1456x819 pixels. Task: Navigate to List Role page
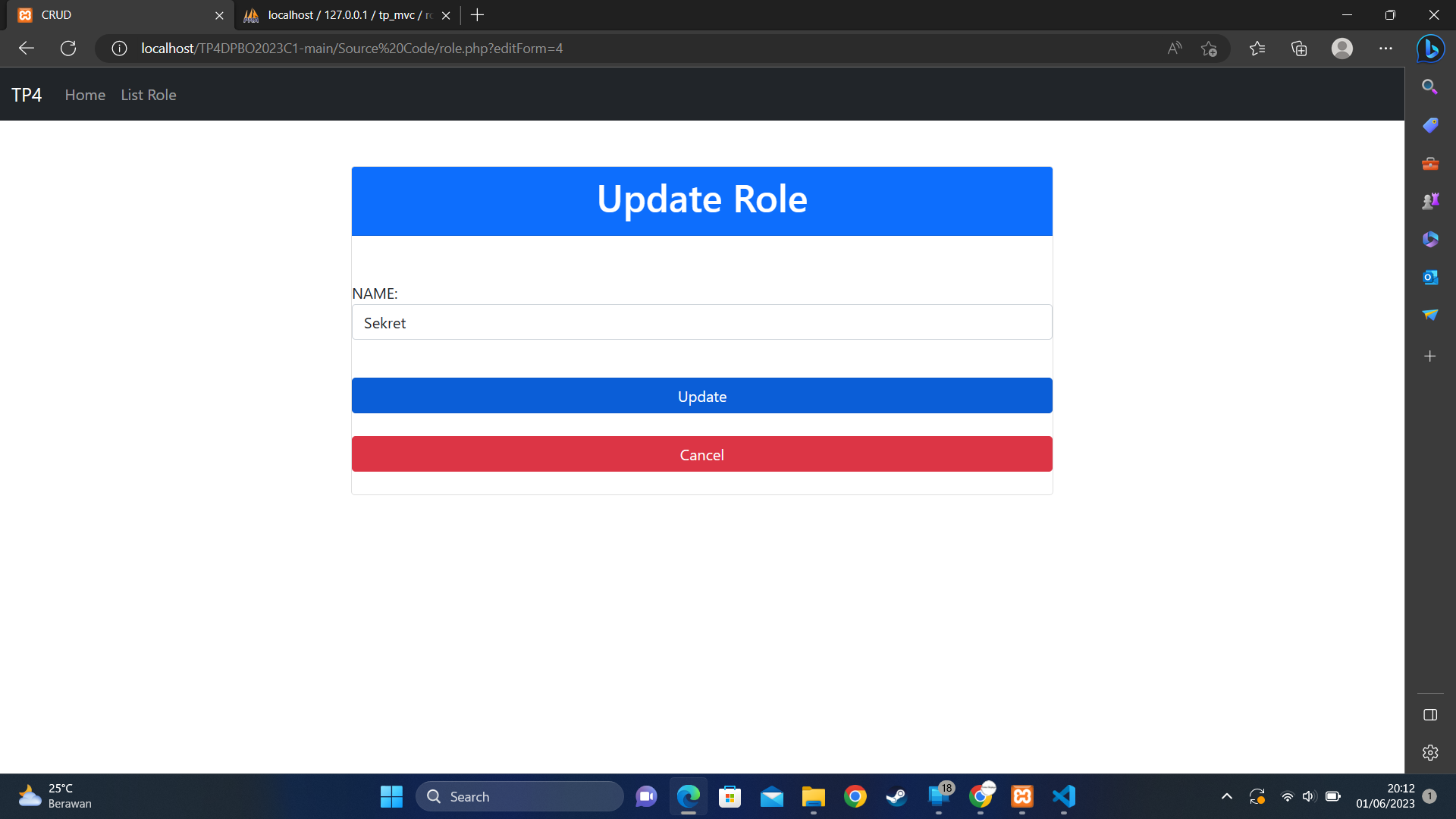point(148,94)
